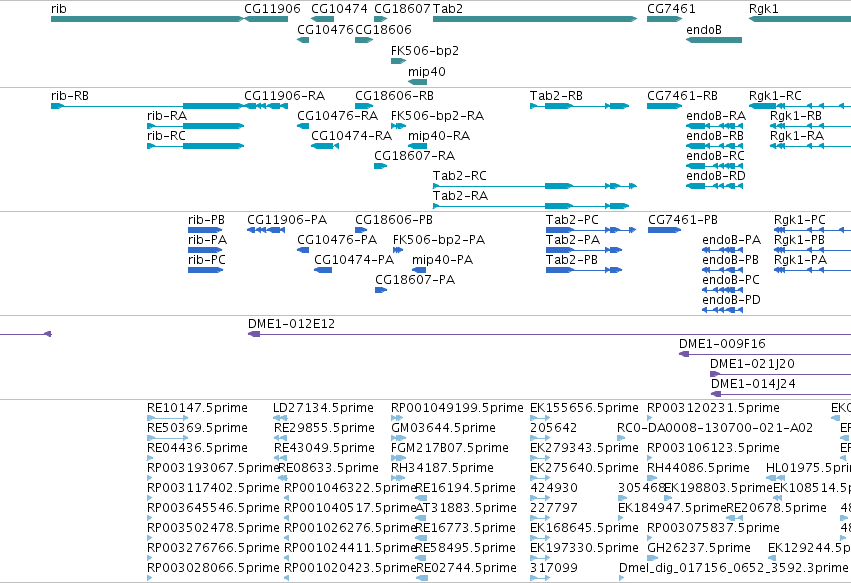The image size is (851, 583).
Task: Select transcript FK506-bp2-RA
Action: (437, 116)
